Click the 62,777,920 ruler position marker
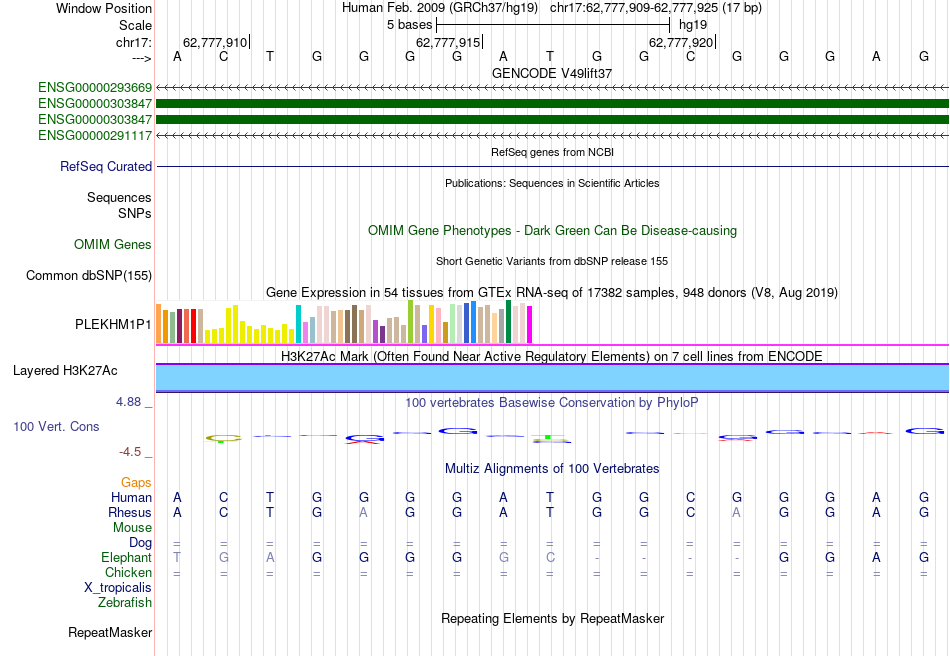Viewport: 950px width, 656px height. 682,42
